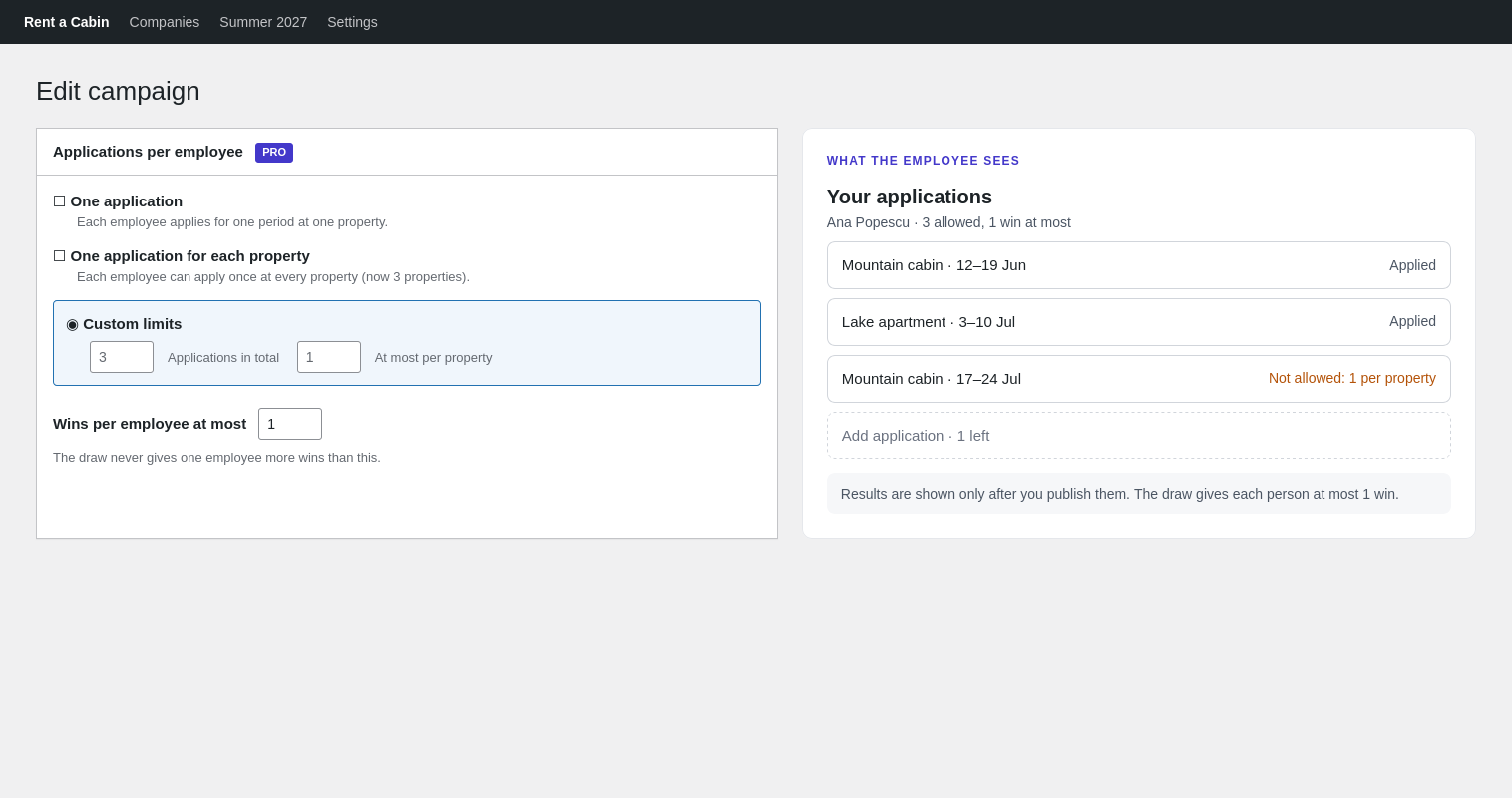Image resolution: width=1512 pixels, height=798 pixels.
Task: Click the Wins per employee at most field
Action: click(x=290, y=424)
